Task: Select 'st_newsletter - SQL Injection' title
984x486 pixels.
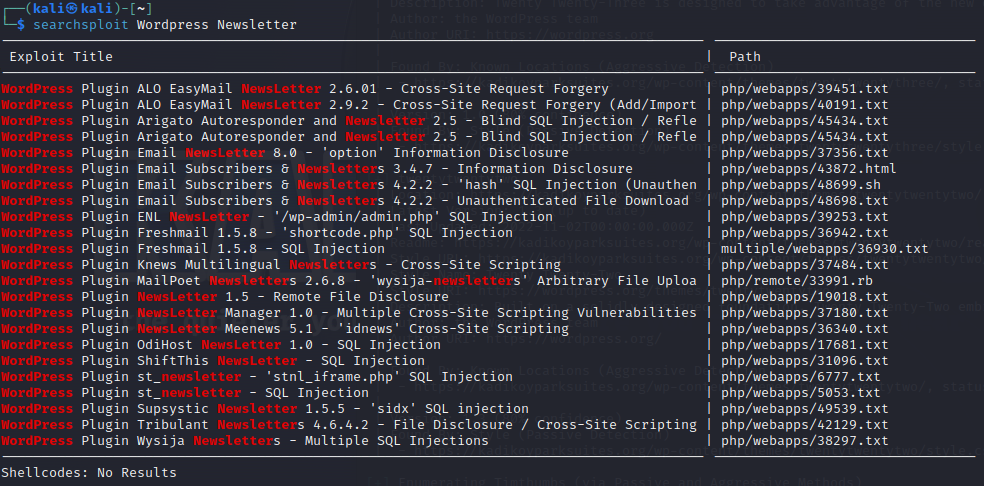Action: coord(185,393)
